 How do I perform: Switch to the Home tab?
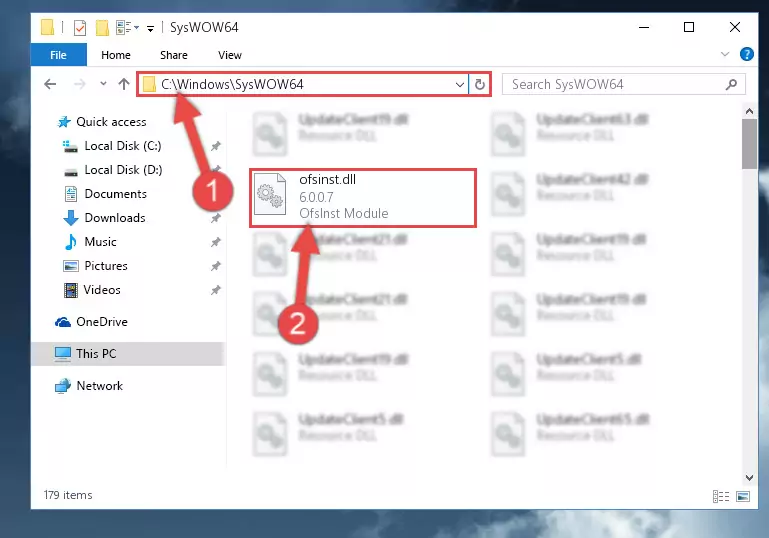[x=116, y=55]
